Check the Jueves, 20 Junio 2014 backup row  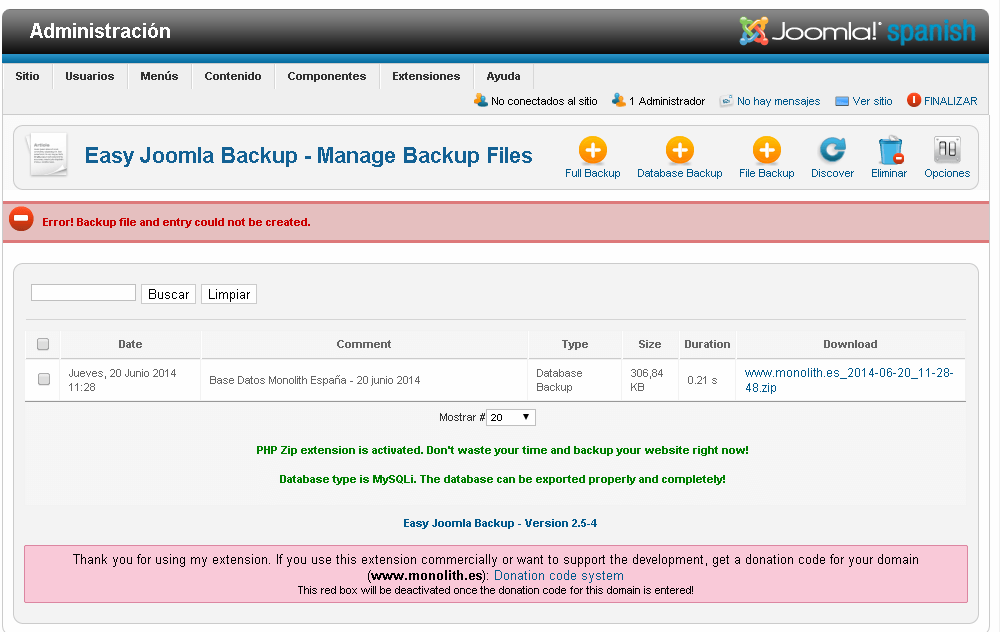pyautogui.click(x=44, y=379)
